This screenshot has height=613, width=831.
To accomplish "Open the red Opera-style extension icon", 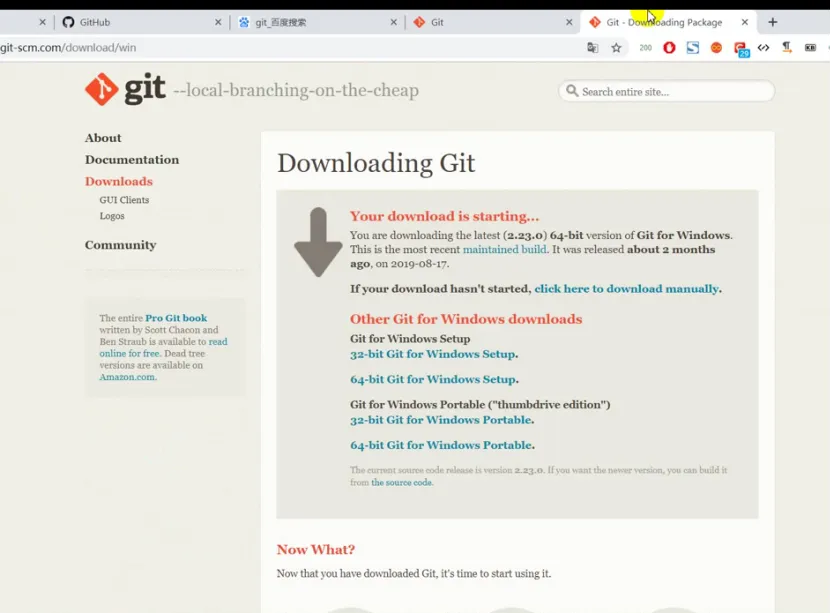I will point(669,48).
